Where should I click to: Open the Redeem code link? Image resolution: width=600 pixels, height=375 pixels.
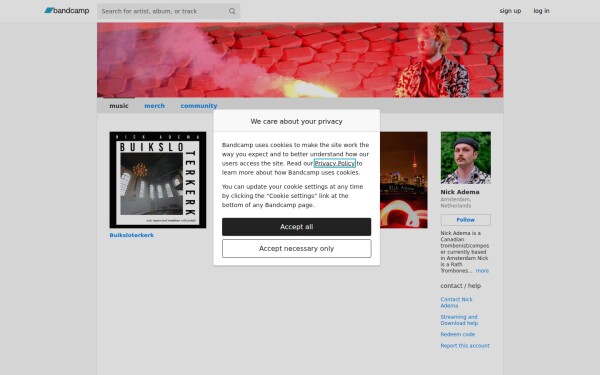tap(458, 334)
